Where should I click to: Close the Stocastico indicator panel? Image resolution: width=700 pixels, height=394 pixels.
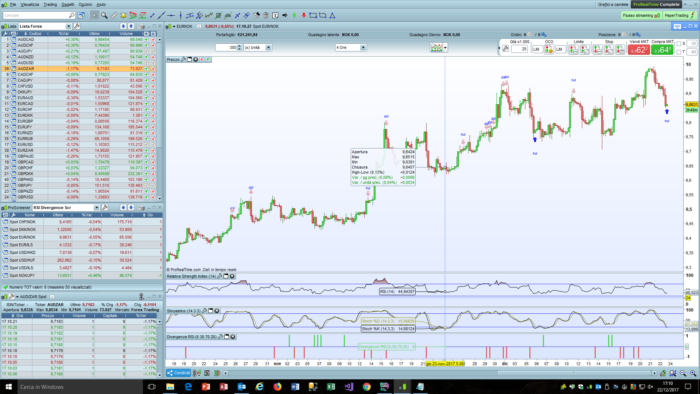click(217, 311)
